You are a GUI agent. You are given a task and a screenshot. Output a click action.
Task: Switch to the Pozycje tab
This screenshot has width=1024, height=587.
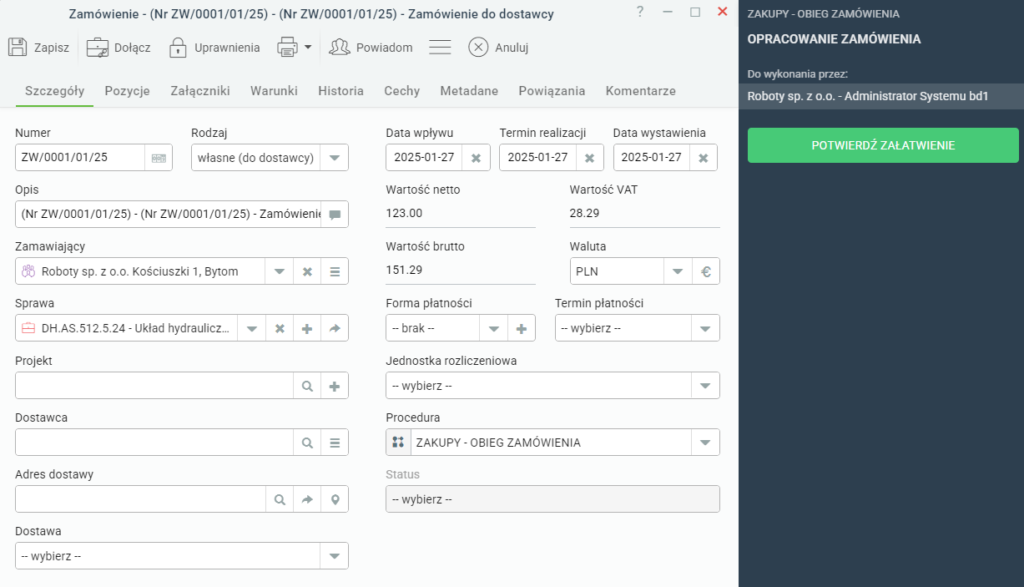(x=127, y=91)
